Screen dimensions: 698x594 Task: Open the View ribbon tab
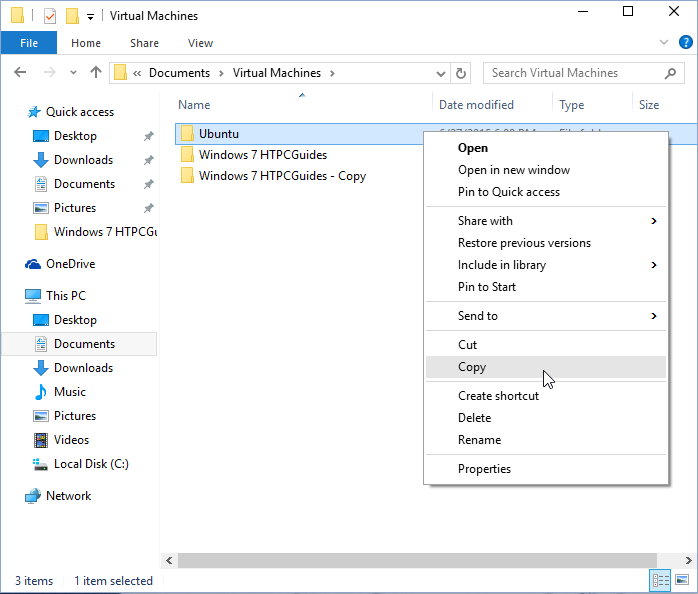pos(200,43)
